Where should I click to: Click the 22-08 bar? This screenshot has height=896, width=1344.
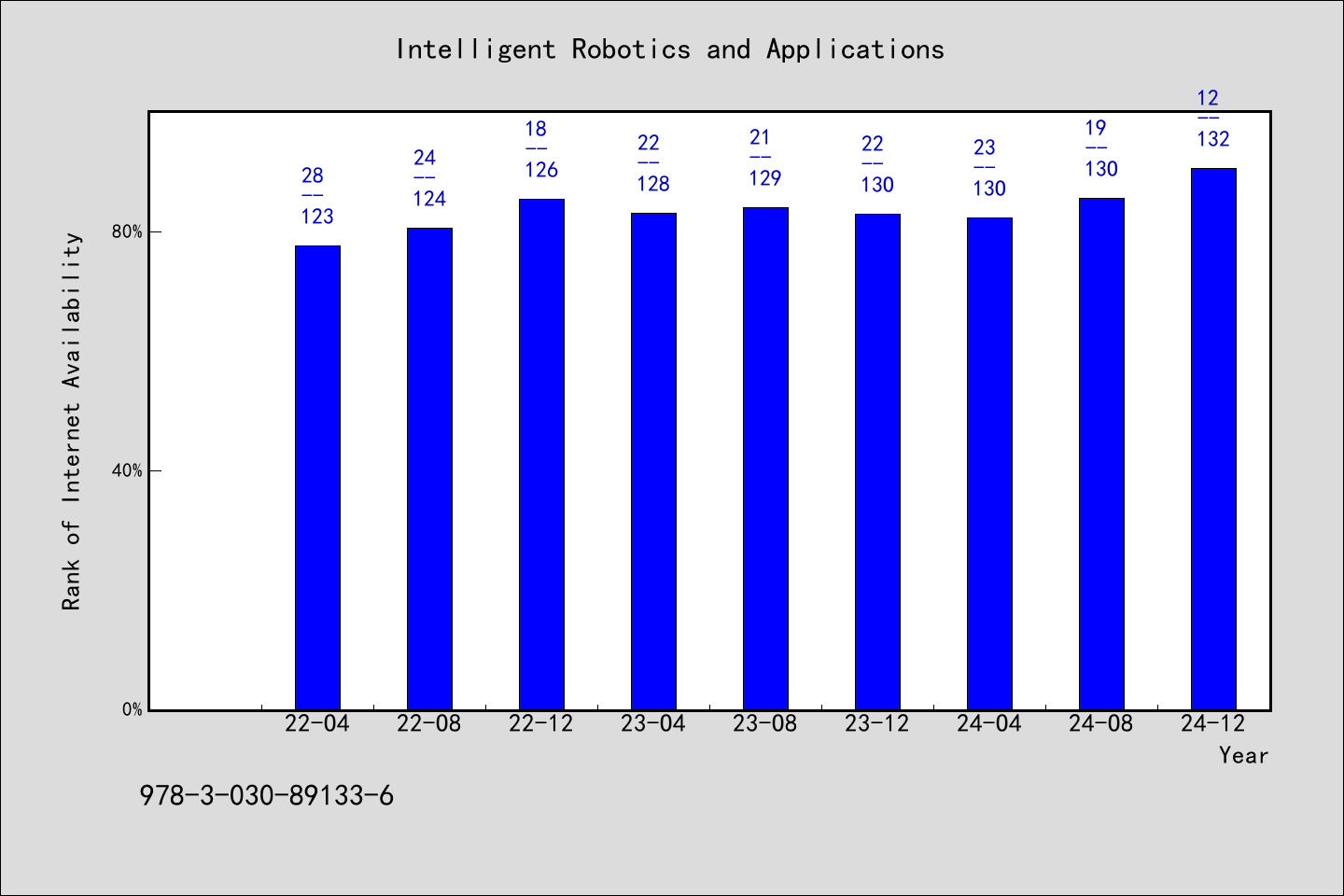tap(429, 469)
